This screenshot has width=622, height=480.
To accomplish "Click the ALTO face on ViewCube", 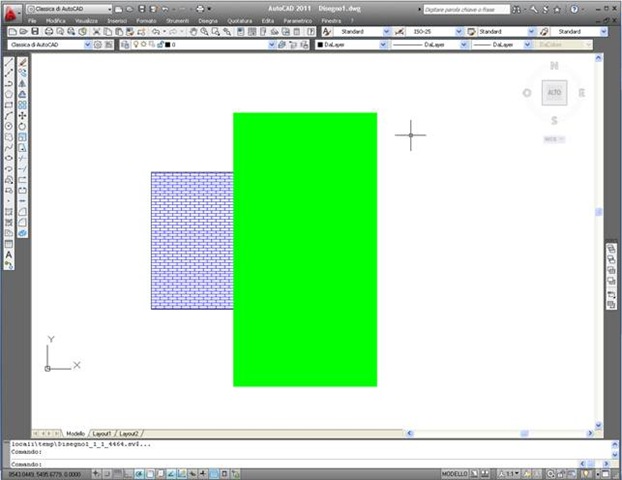I will coord(554,92).
